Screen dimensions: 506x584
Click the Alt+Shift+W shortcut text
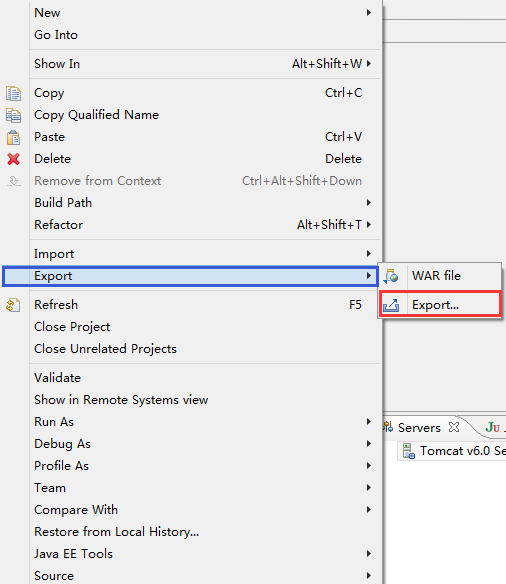[x=327, y=64]
